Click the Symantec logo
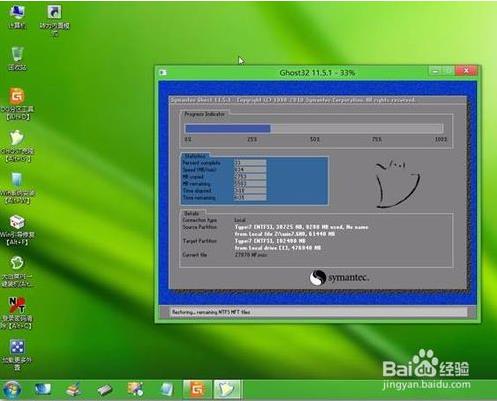This screenshot has width=497, height=401. click(339, 278)
